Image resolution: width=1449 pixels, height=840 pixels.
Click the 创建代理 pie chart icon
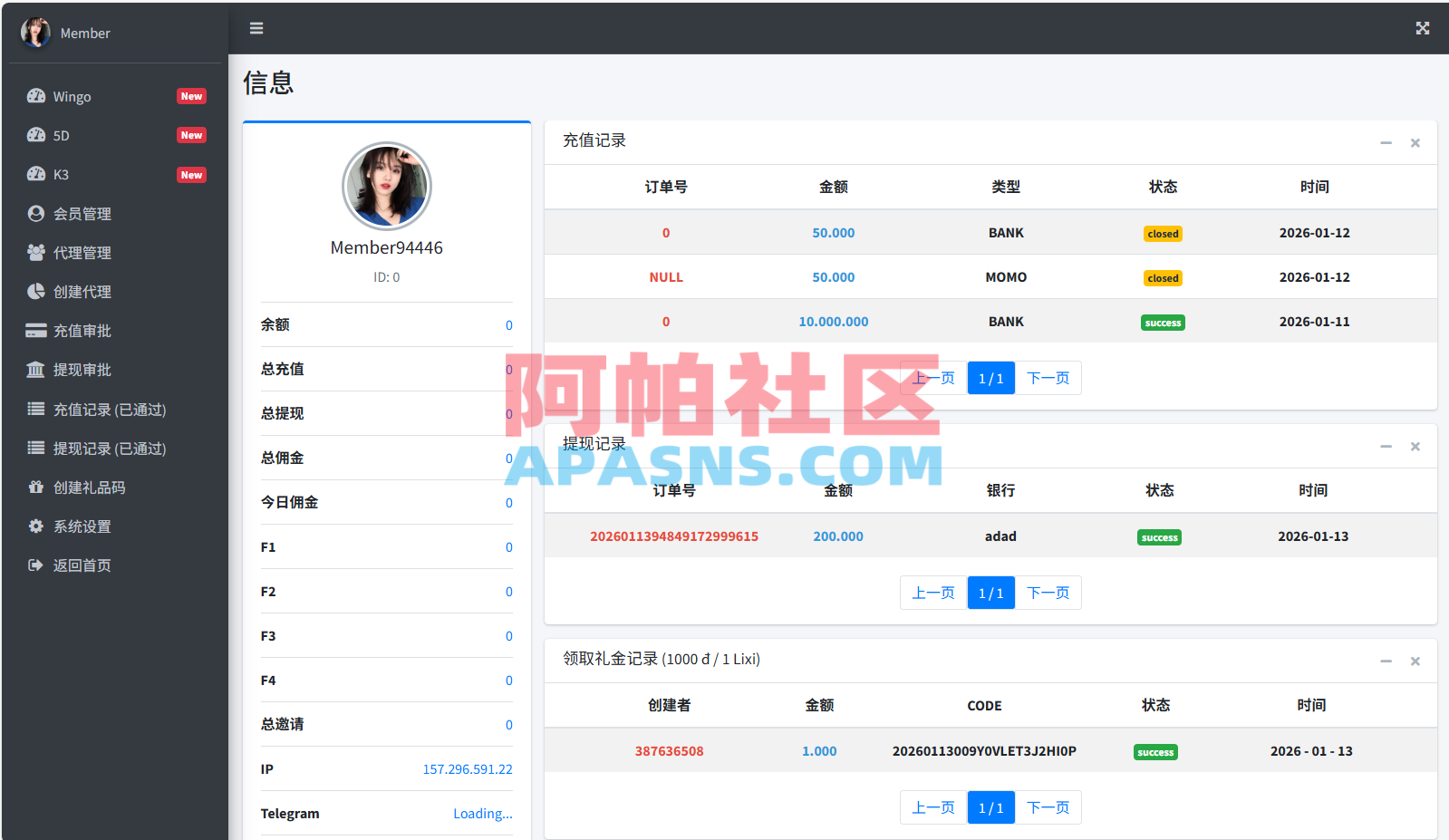click(x=35, y=291)
